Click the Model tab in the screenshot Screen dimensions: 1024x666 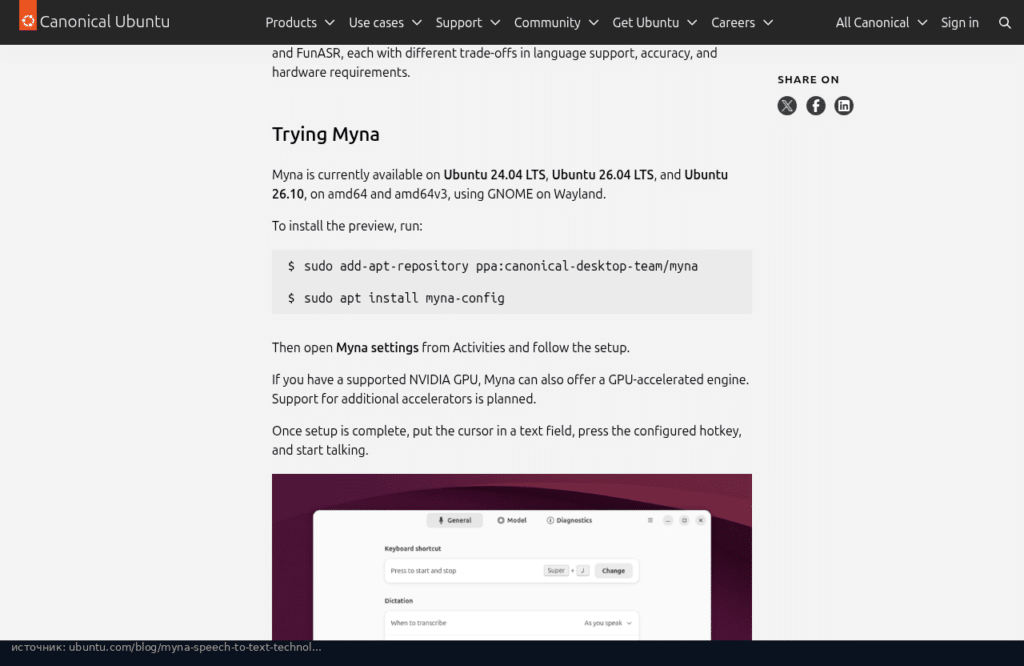point(511,520)
